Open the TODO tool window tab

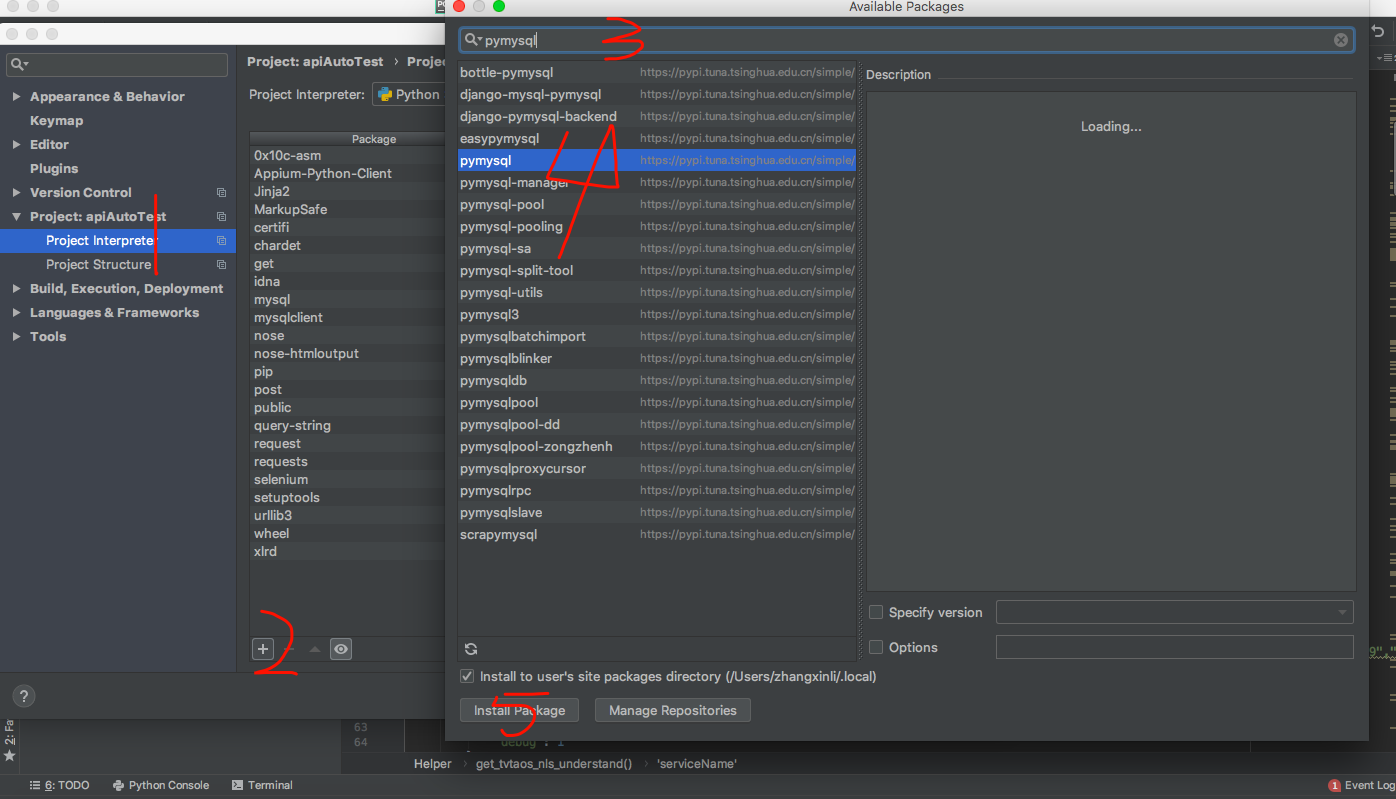point(60,786)
